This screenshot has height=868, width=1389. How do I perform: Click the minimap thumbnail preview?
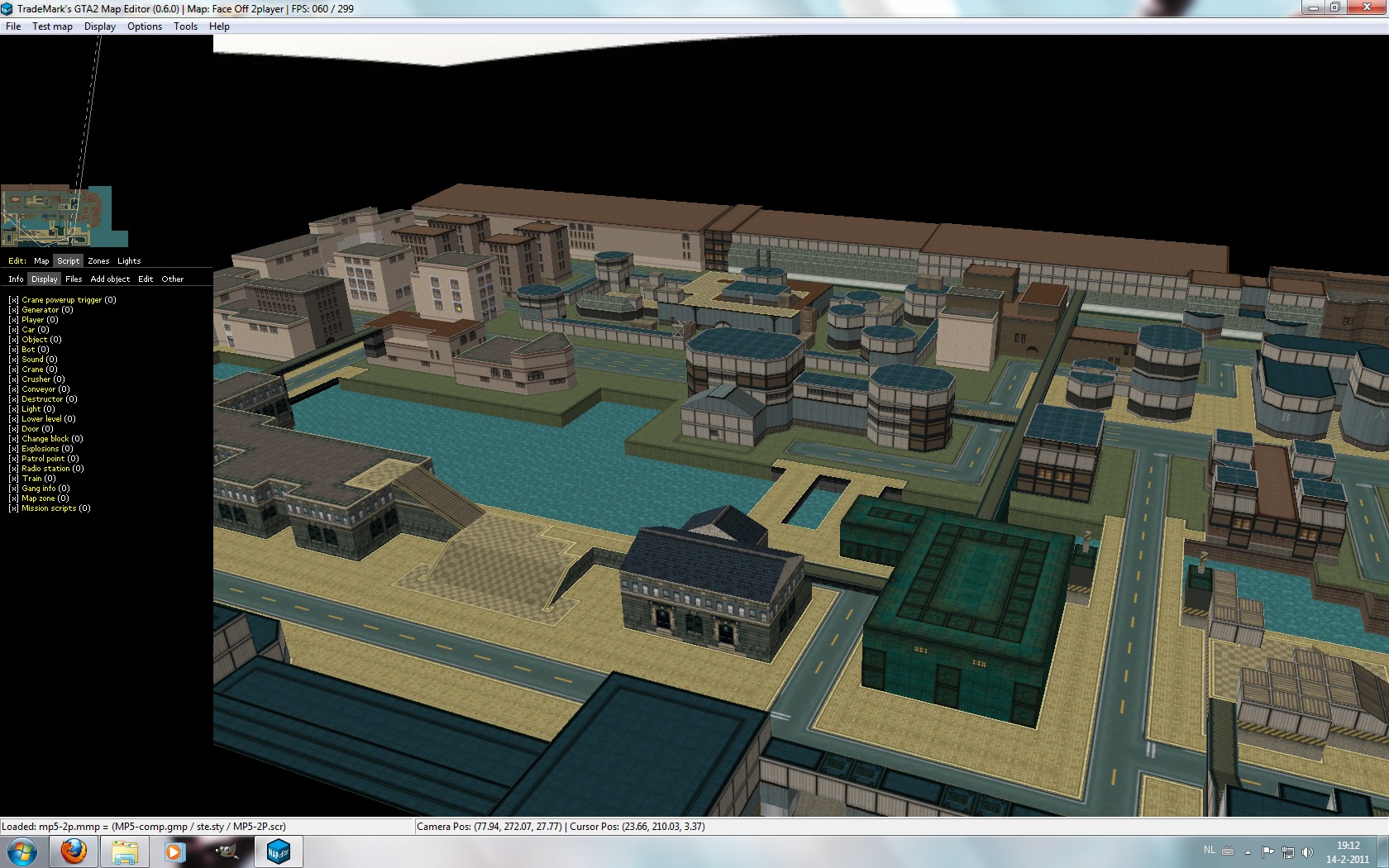tap(64, 216)
